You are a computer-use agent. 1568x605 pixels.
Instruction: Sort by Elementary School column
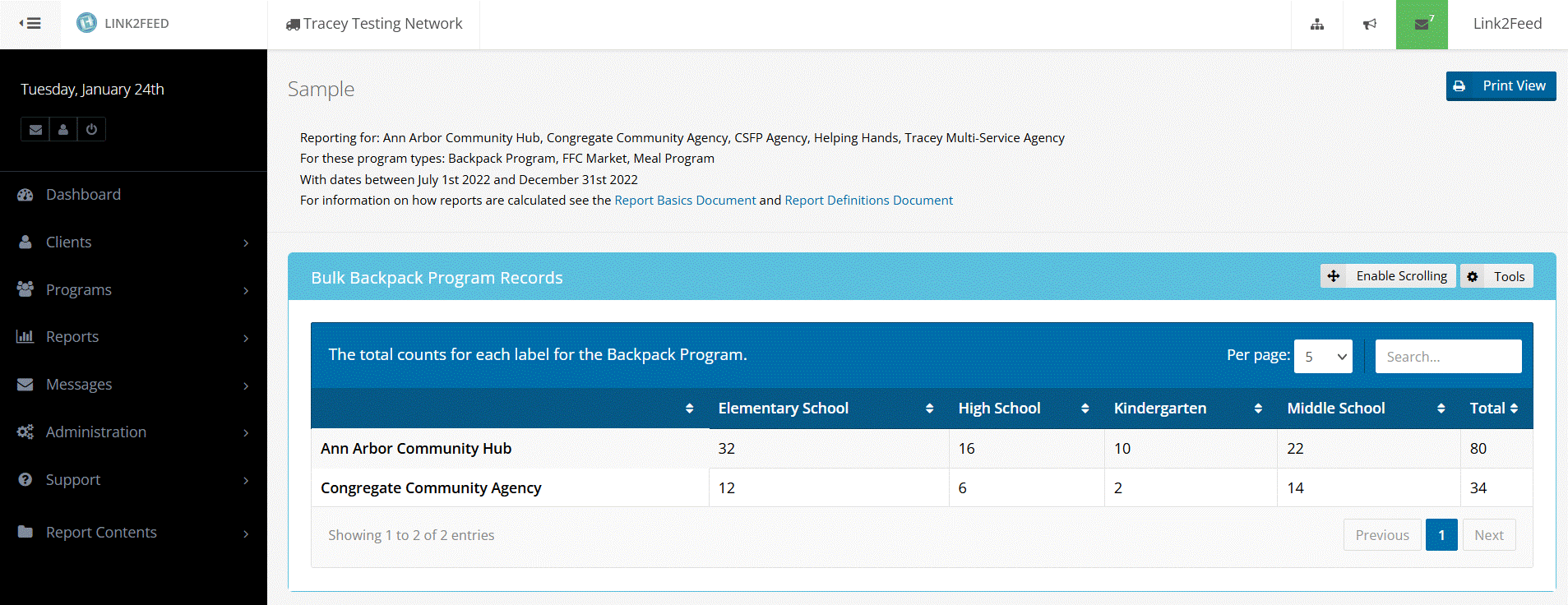(929, 409)
